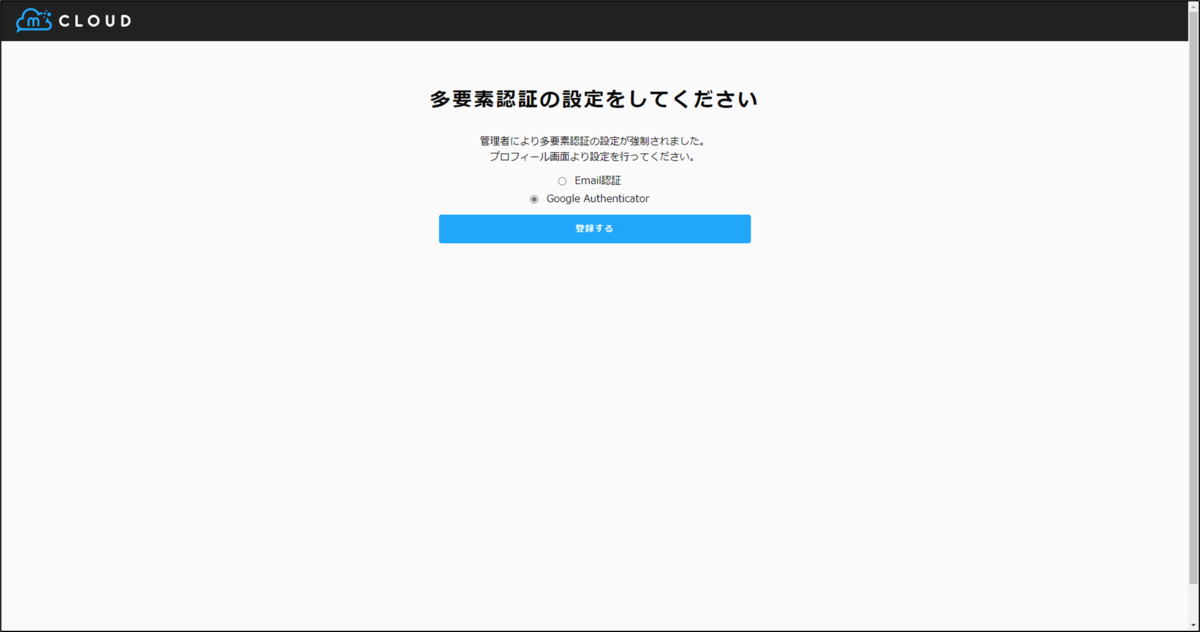Click the blue registration button

coord(594,228)
